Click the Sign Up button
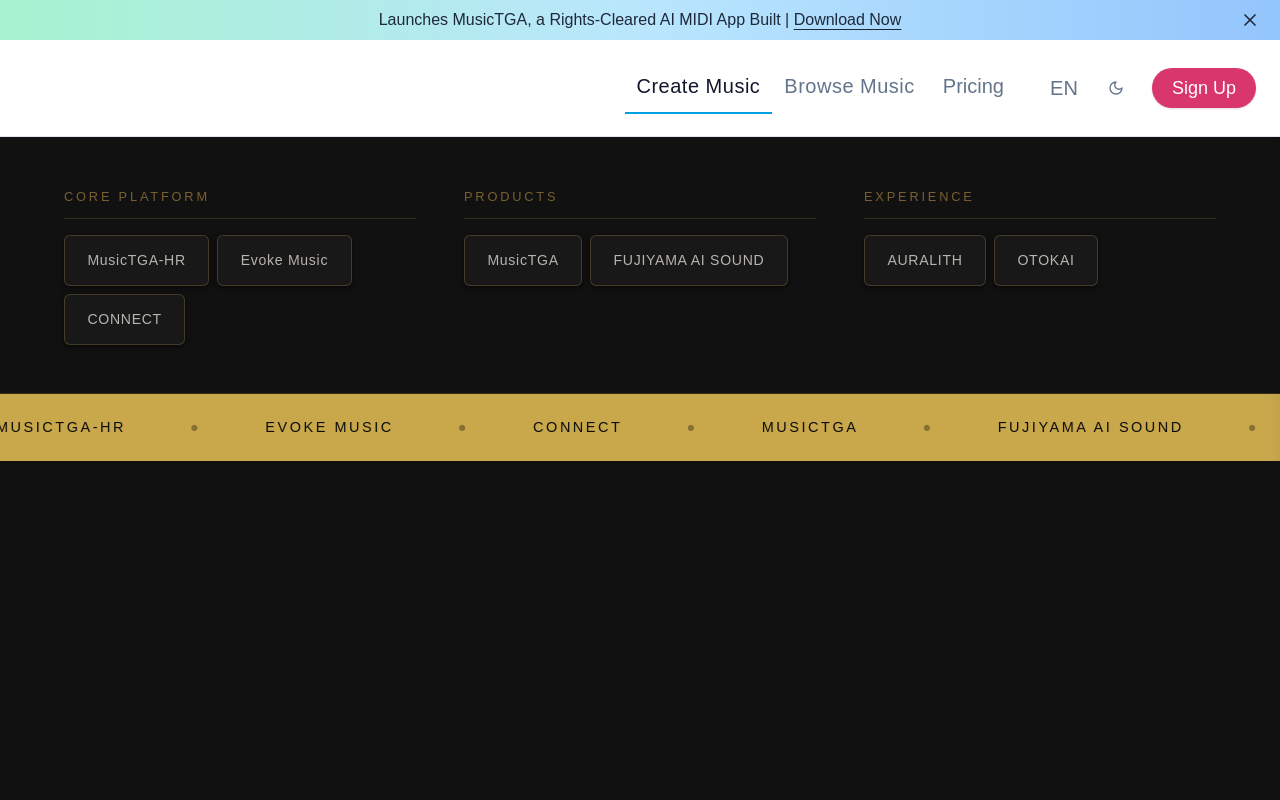Screen dimensions: 1280x800 click(1204, 88)
